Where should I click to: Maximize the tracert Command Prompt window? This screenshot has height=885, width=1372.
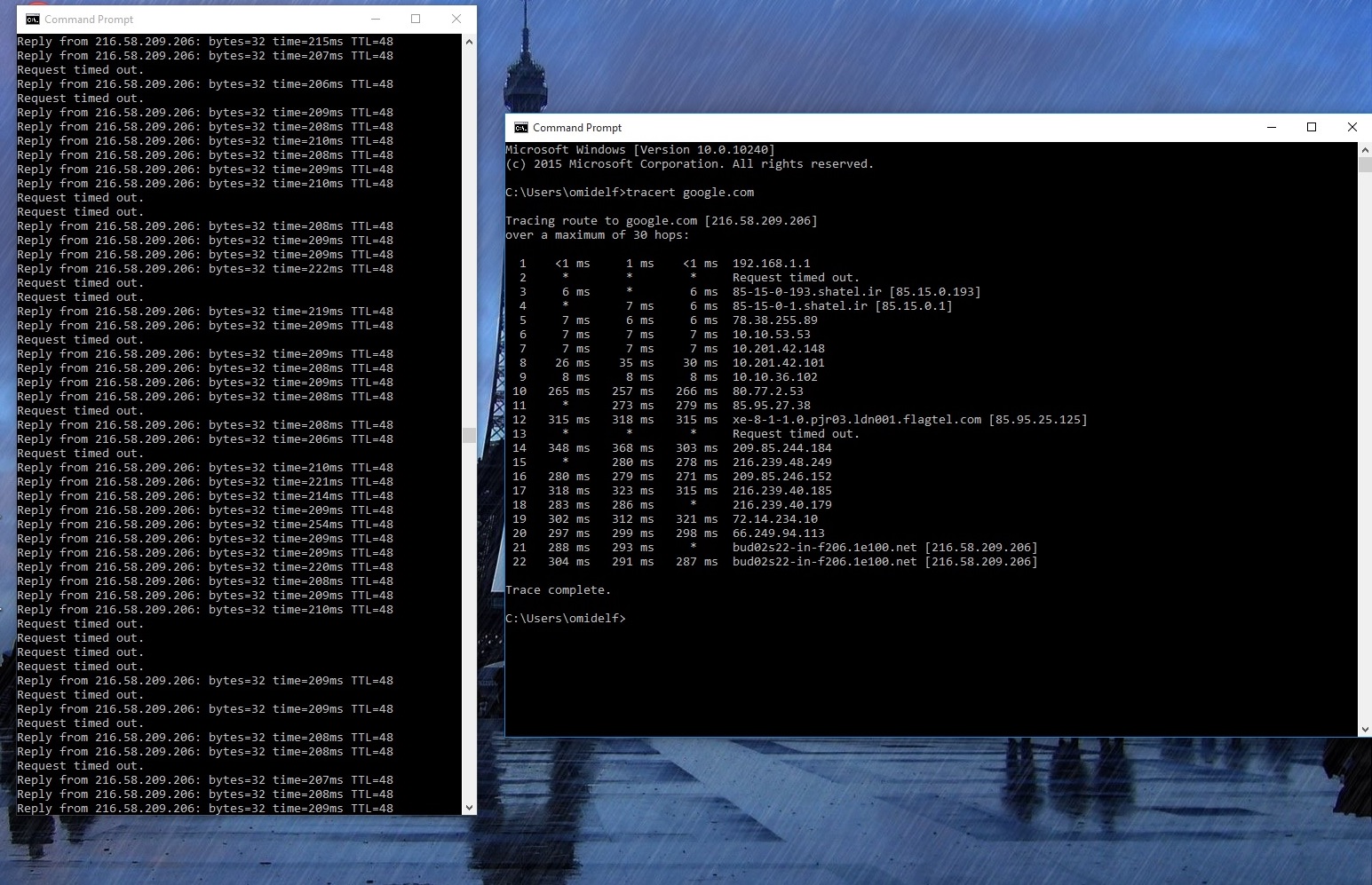tap(1312, 127)
